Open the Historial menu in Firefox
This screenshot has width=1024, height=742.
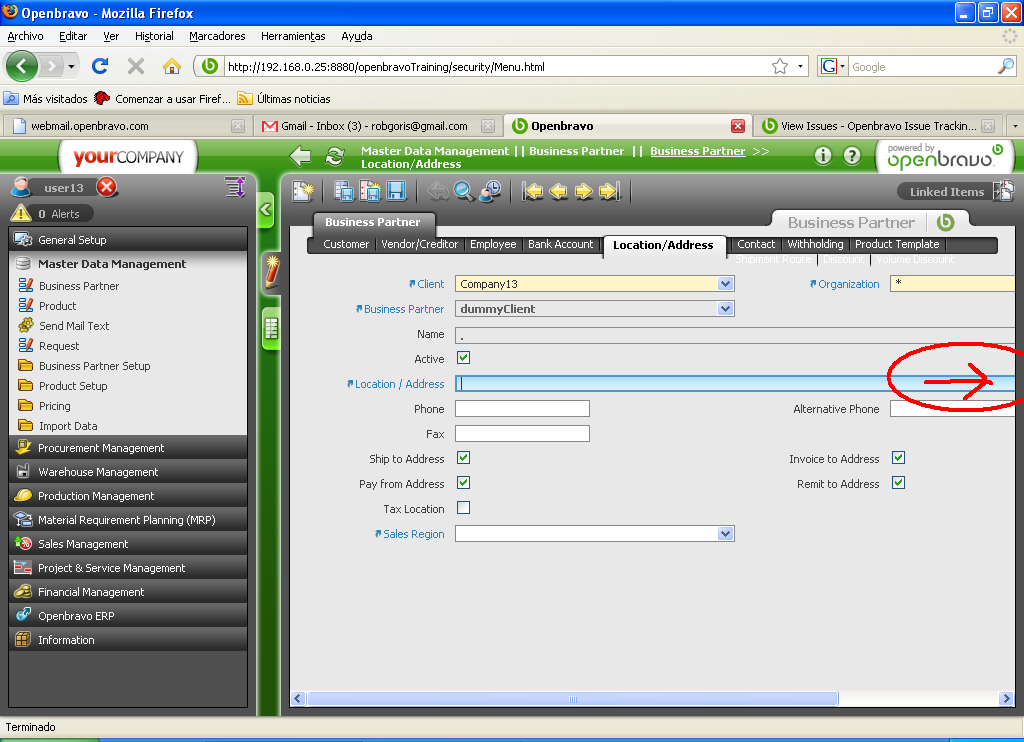click(x=154, y=36)
